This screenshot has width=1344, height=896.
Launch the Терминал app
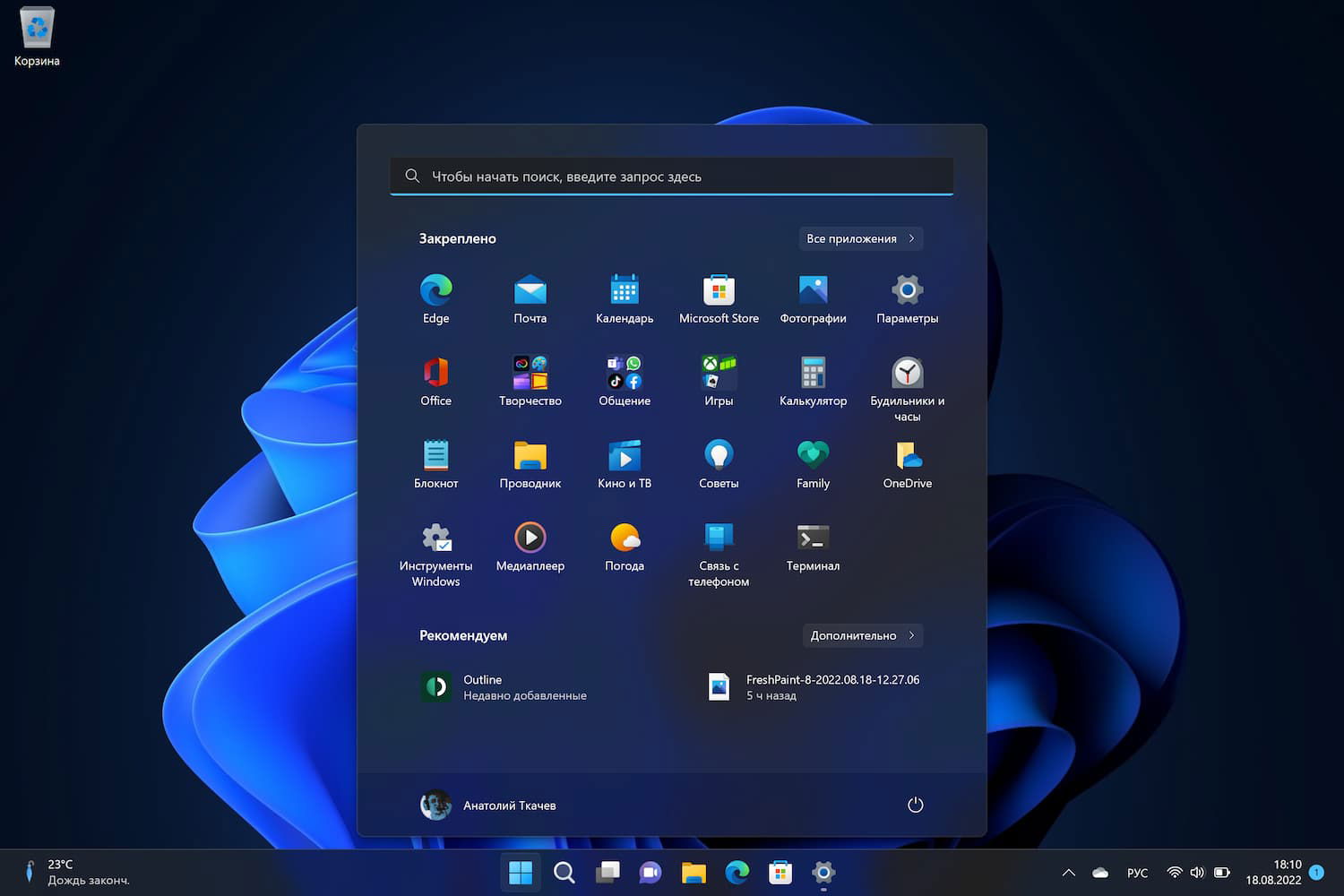tap(813, 538)
